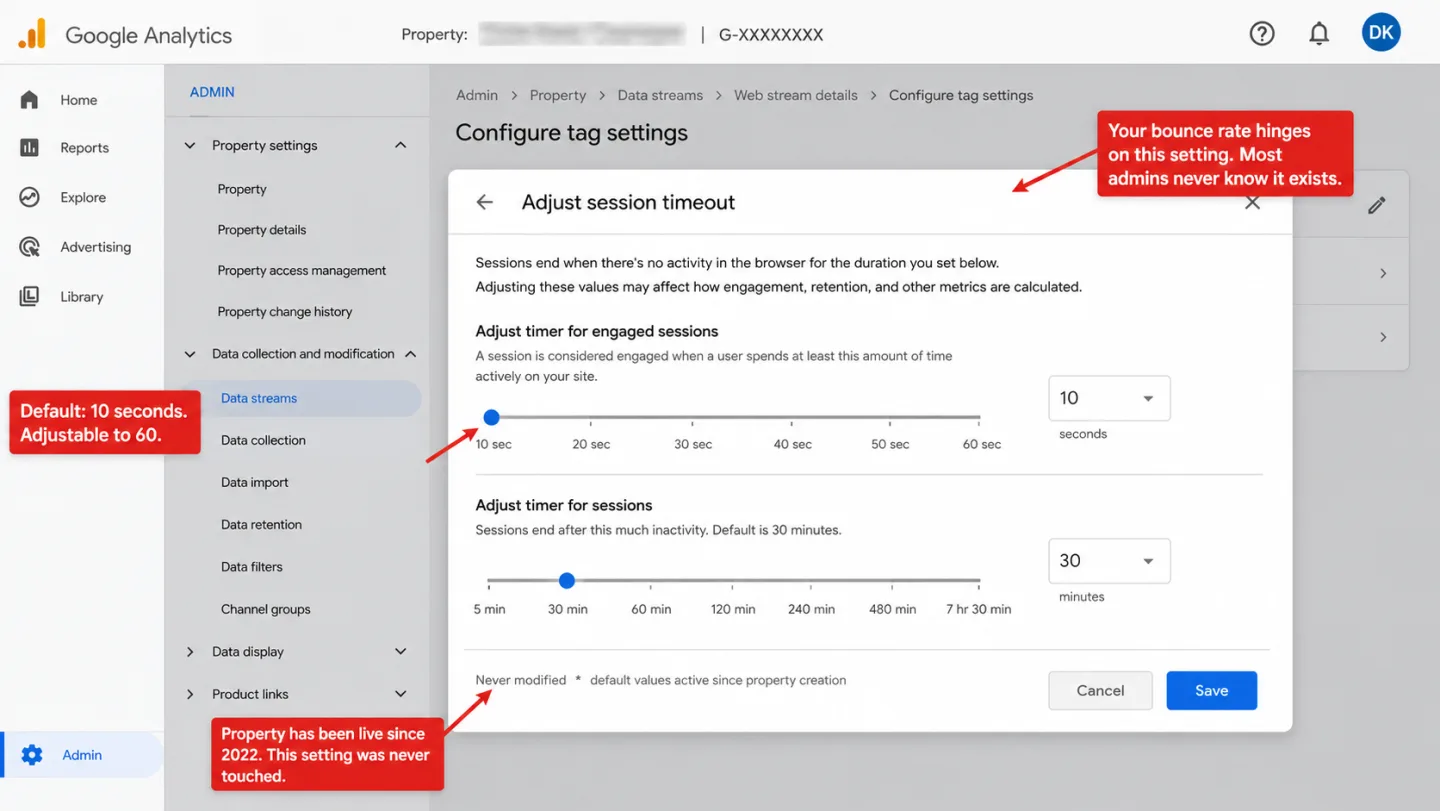This screenshot has width=1440, height=811.
Task: Go back with the dialog arrow icon
Action: (x=485, y=202)
